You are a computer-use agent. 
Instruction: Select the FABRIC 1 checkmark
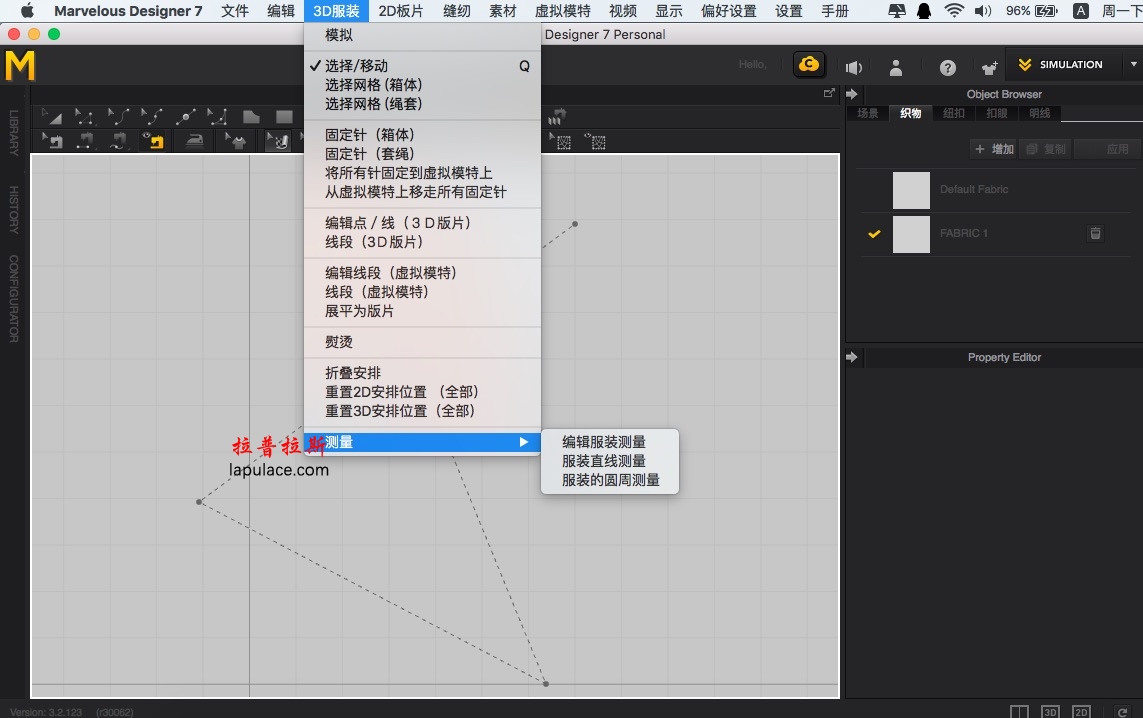874,234
